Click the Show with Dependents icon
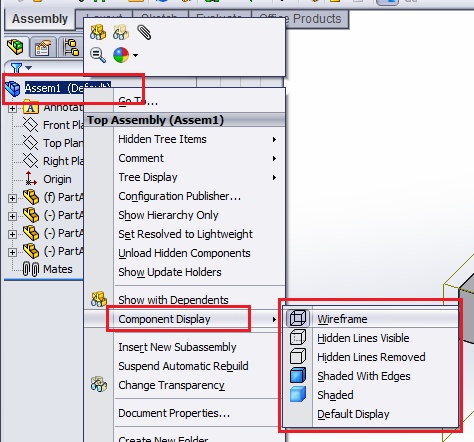The width and height of the screenshot is (474, 442). tap(99, 299)
